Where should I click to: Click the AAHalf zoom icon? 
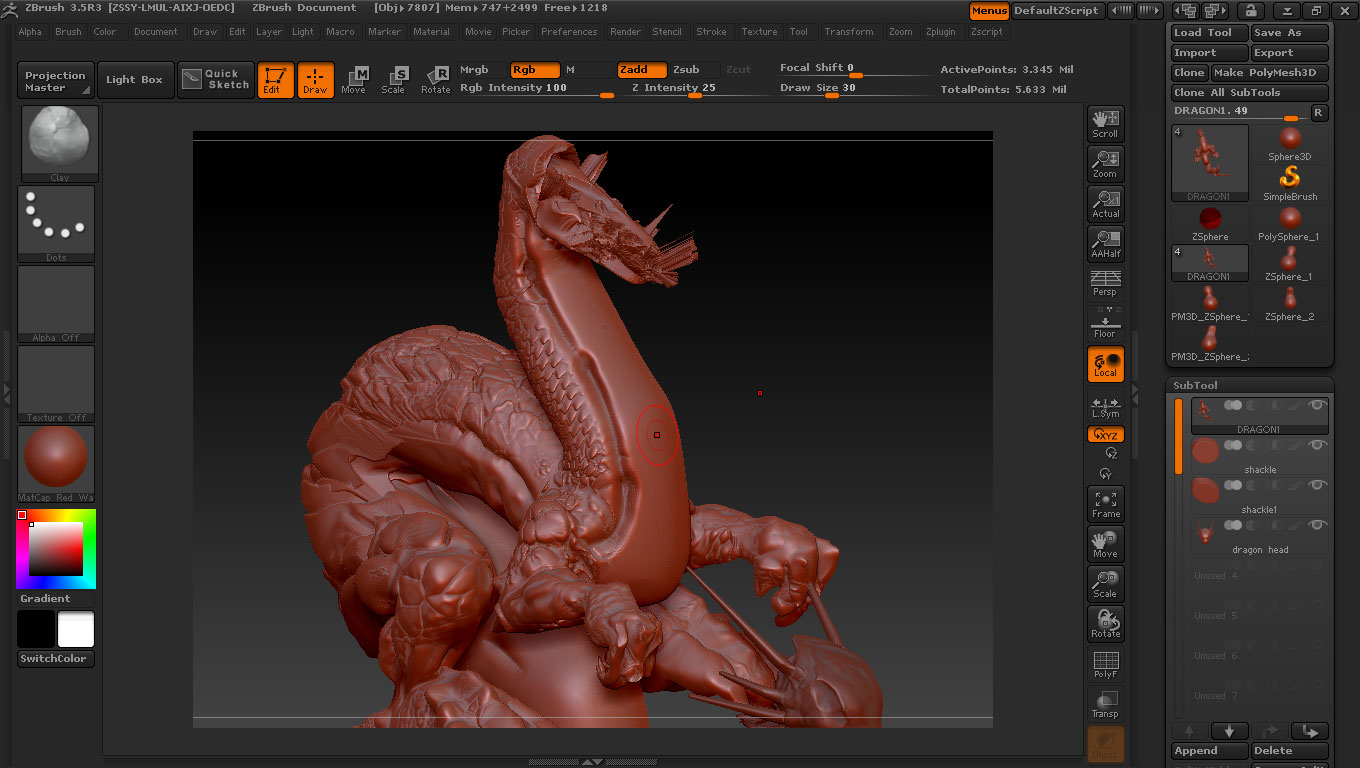[1105, 244]
